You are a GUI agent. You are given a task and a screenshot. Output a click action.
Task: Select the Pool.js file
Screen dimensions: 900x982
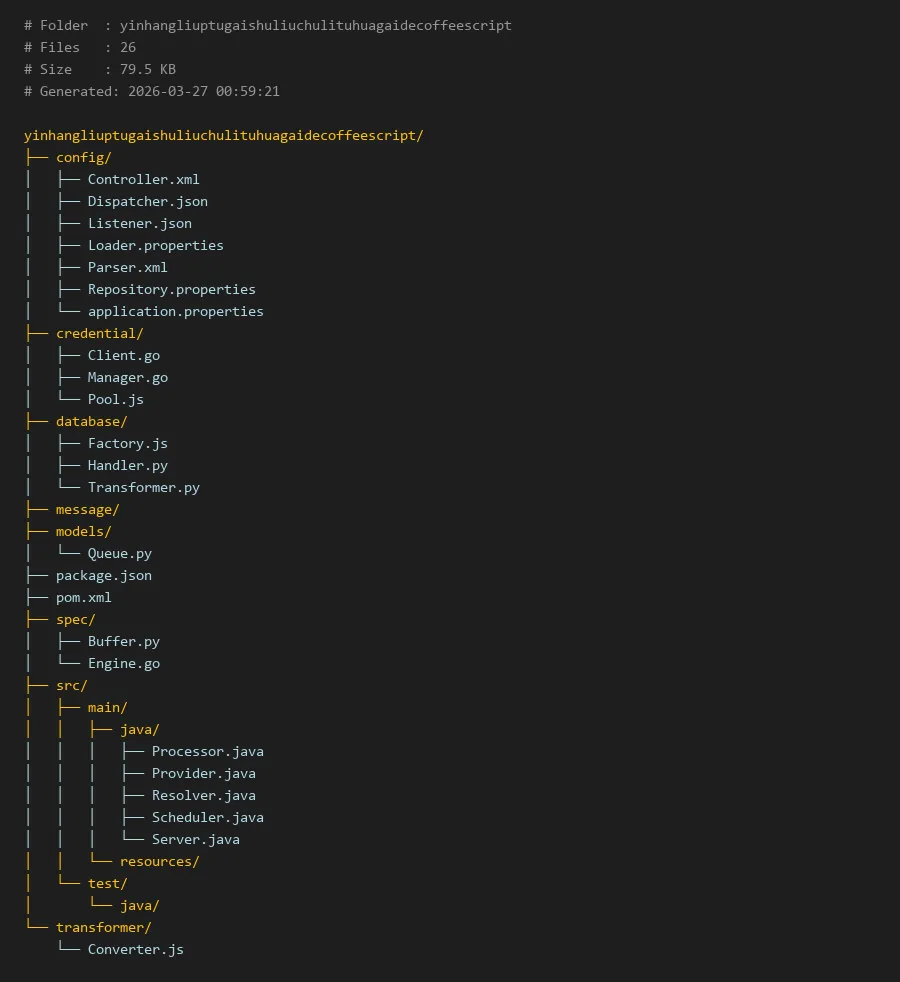pyautogui.click(x=115, y=399)
